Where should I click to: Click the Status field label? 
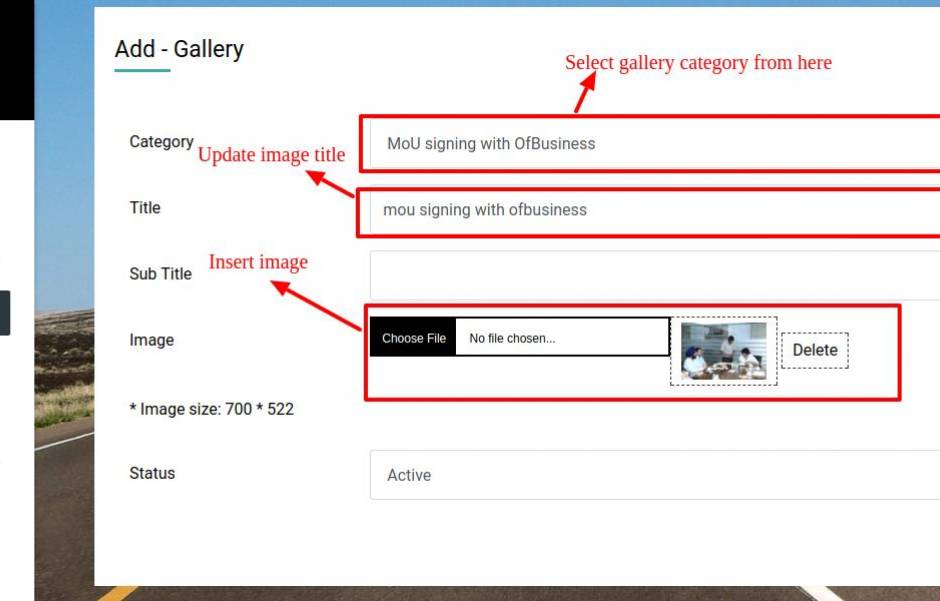[x=152, y=473]
